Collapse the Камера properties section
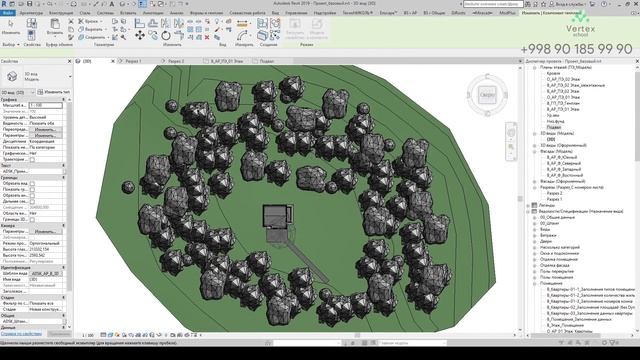The image size is (640, 360). [63, 226]
